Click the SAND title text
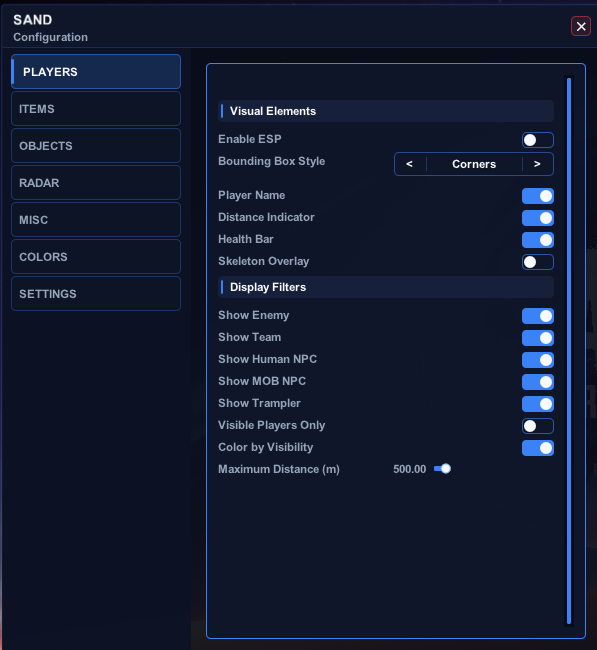The height and width of the screenshot is (650, 597). [33, 20]
